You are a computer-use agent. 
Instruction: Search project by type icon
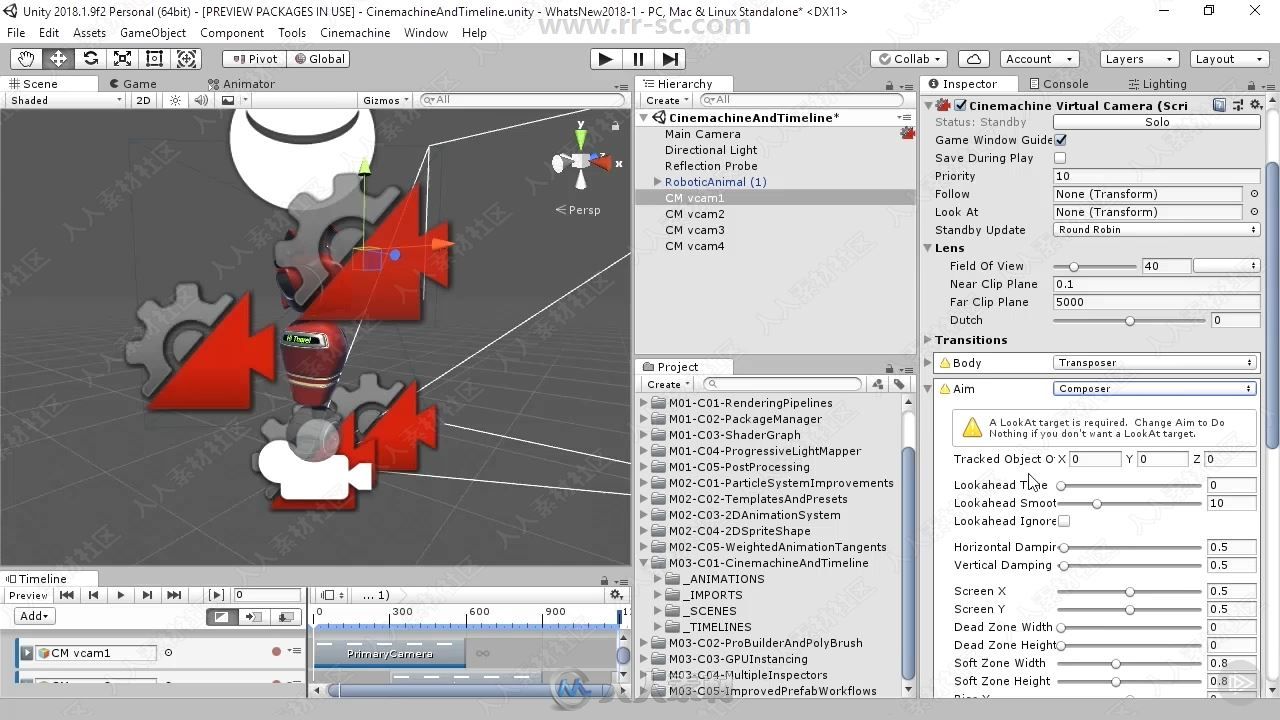pyautogui.click(x=878, y=384)
